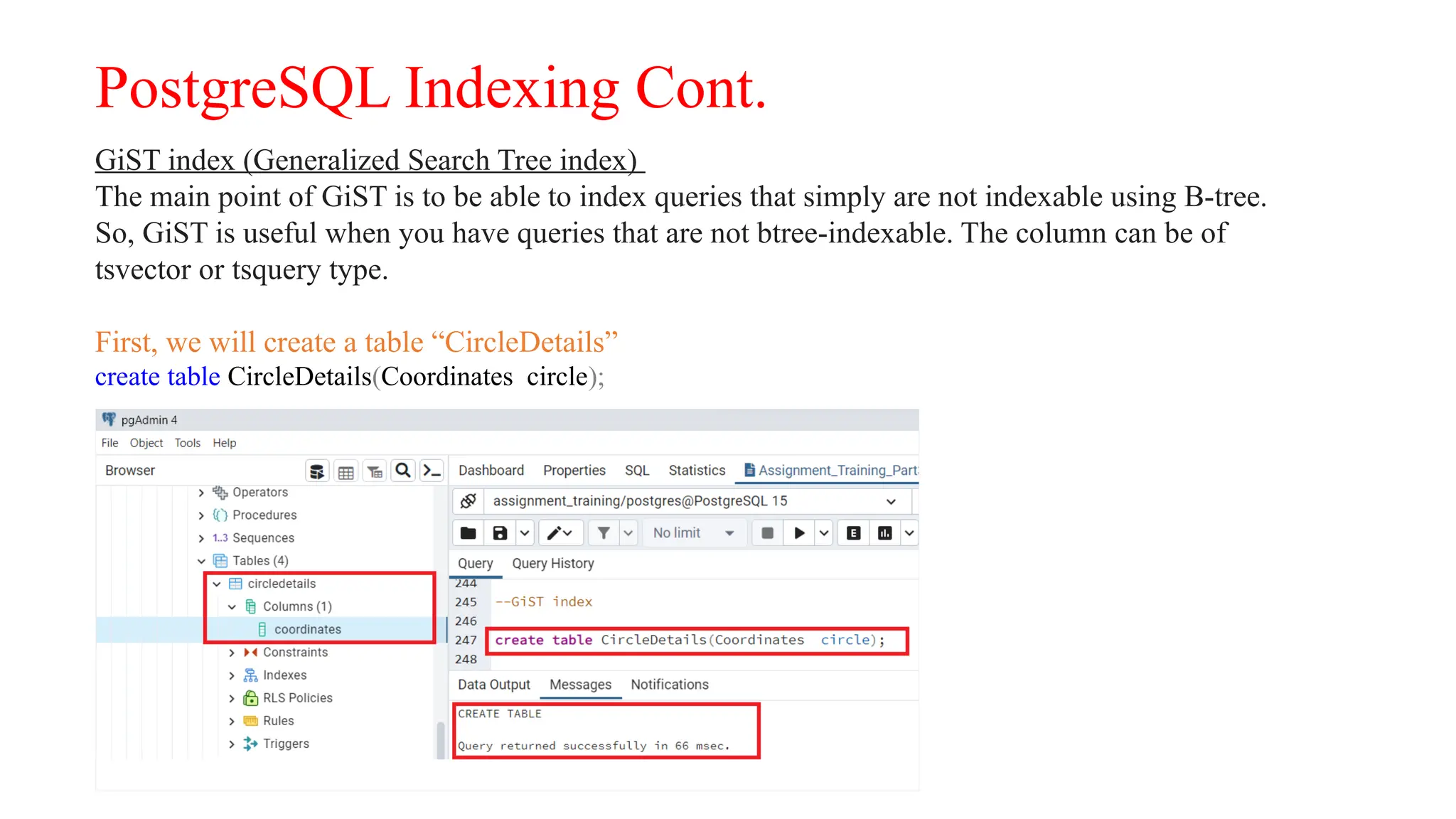Click the Open File folder icon
Screen dimensions: 1456x819
[x=469, y=533]
